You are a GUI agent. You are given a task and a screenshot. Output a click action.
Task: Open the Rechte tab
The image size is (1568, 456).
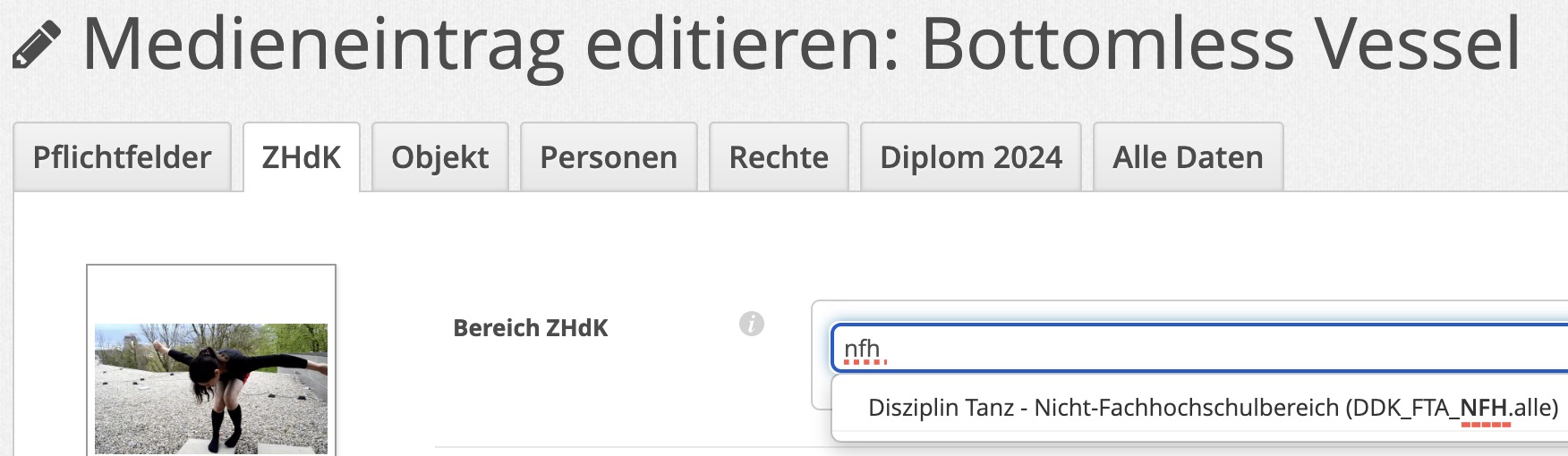point(779,157)
